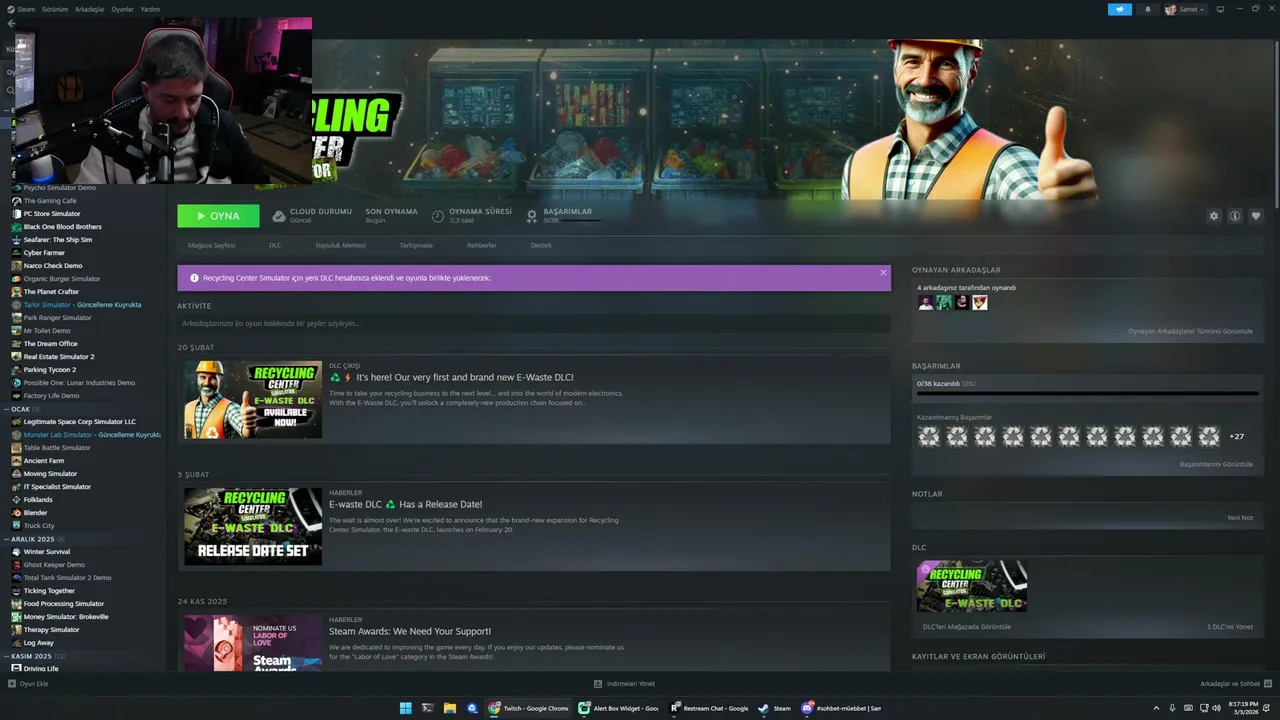Click the fourth friend avatar
1280x720 pixels.
click(x=980, y=302)
